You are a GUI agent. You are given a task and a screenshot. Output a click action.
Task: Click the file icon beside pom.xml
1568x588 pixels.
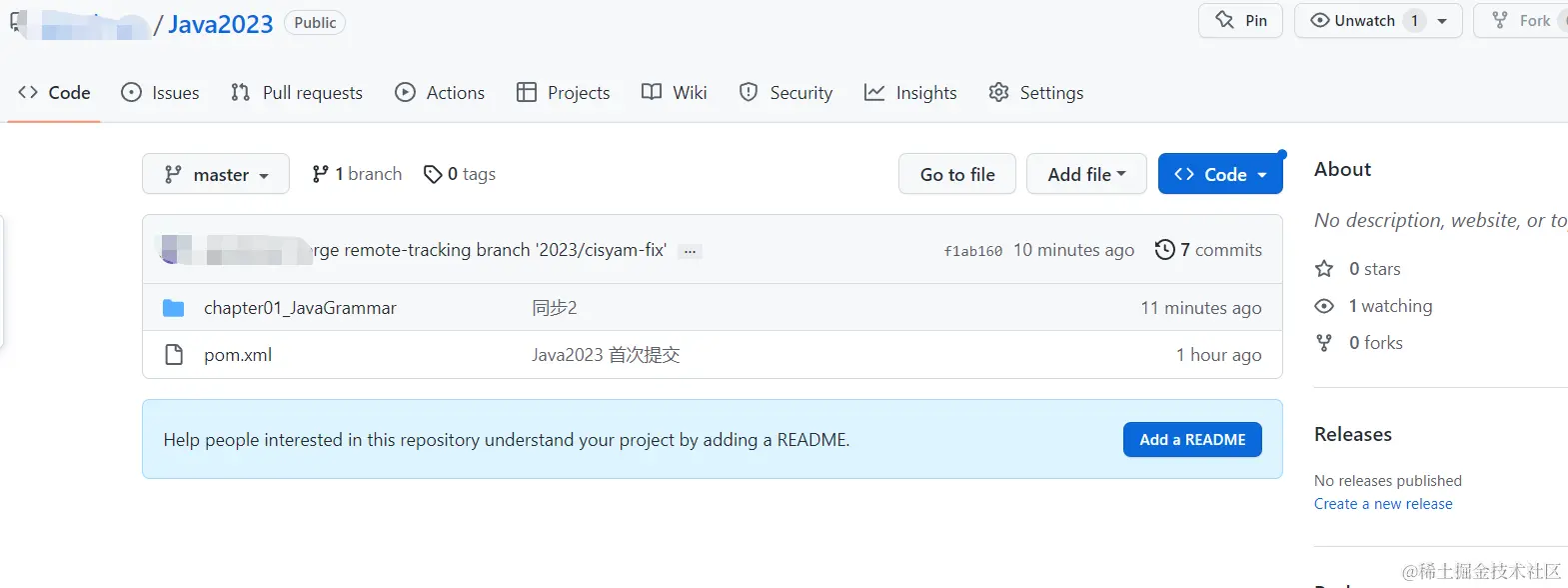174,355
